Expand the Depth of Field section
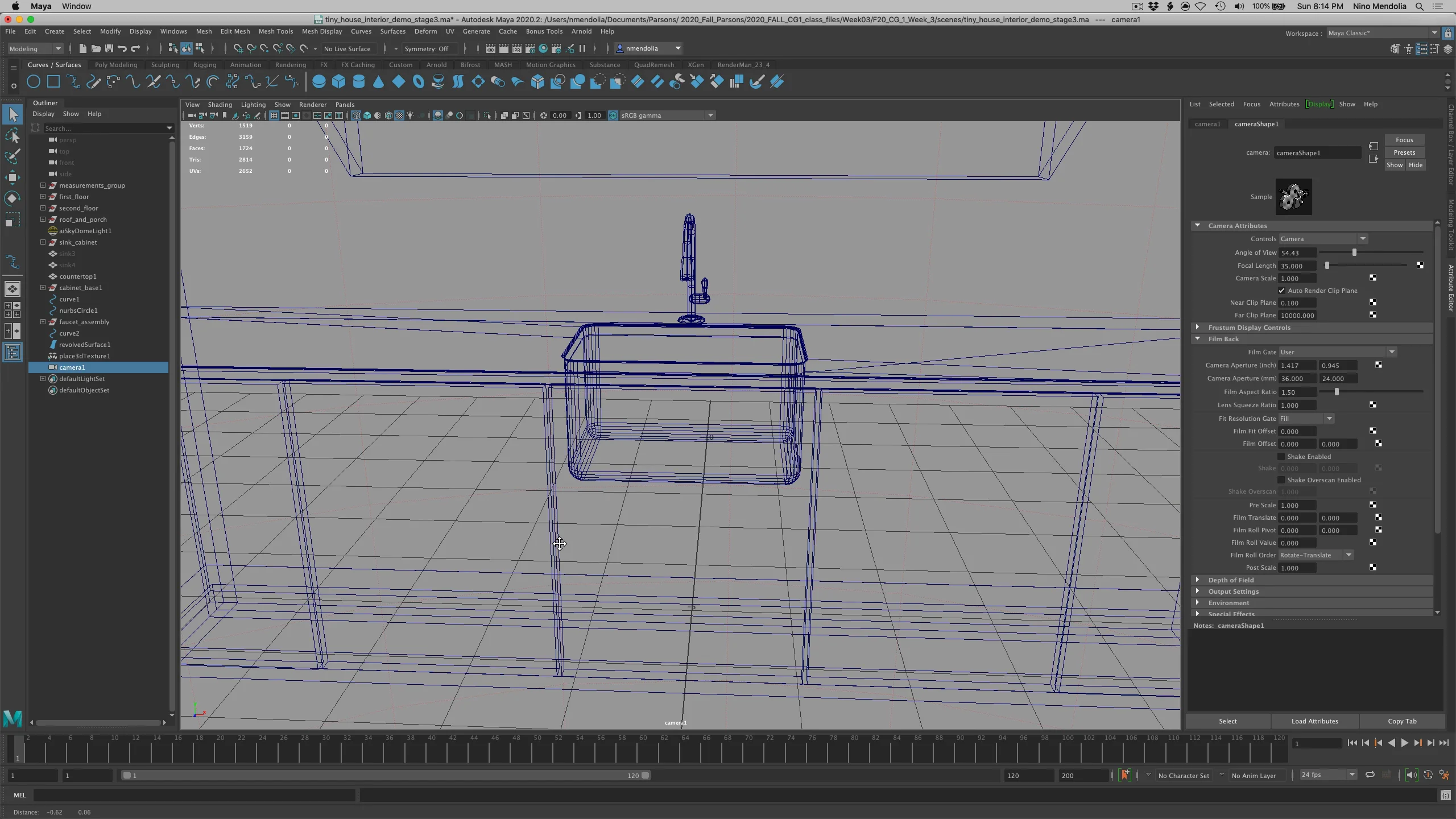1456x819 pixels. click(1198, 580)
